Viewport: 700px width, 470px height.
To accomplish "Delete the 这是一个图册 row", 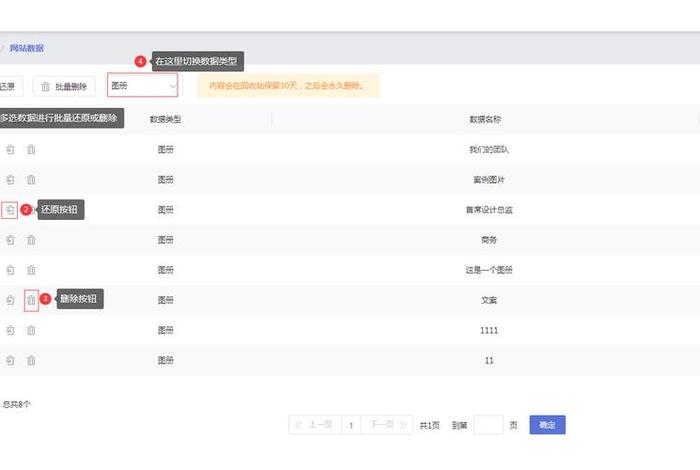I will 31,270.
